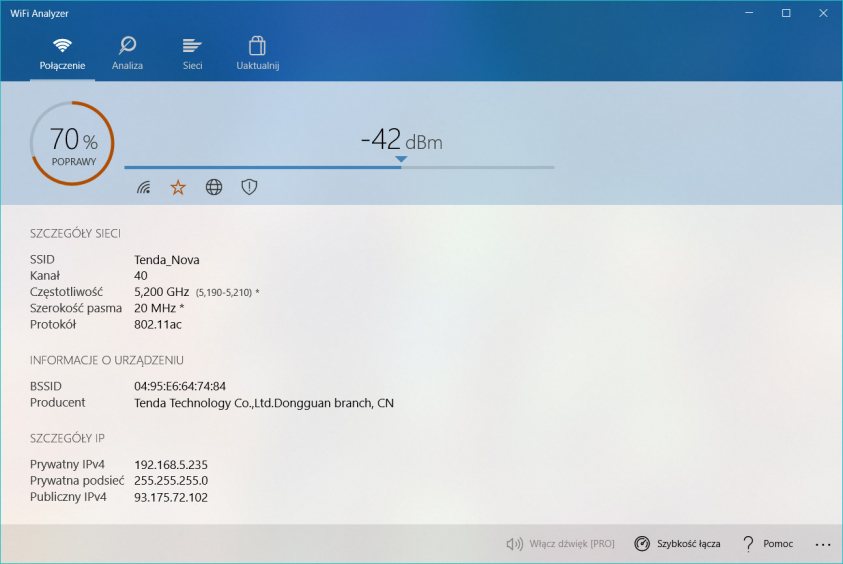The height and width of the screenshot is (564, 843).
Task: Switch to the Analiza tab
Action: (127, 53)
